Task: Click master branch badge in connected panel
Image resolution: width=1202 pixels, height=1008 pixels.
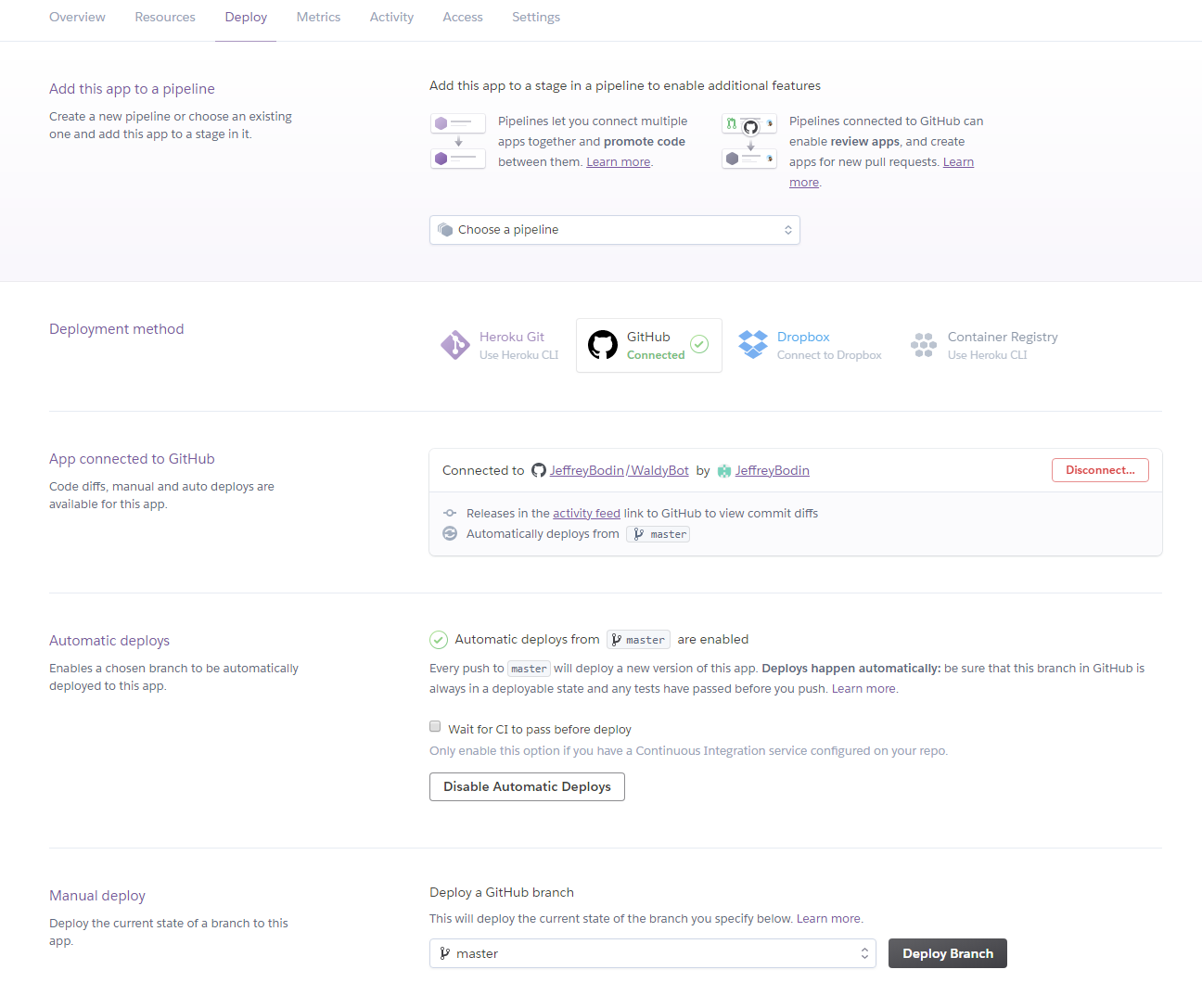Action: [x=658, y=534]
